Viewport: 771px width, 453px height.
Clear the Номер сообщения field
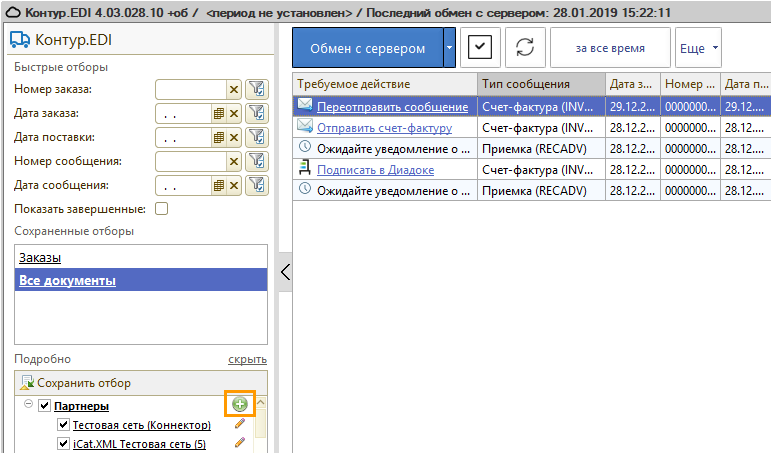tap(234, 161)
